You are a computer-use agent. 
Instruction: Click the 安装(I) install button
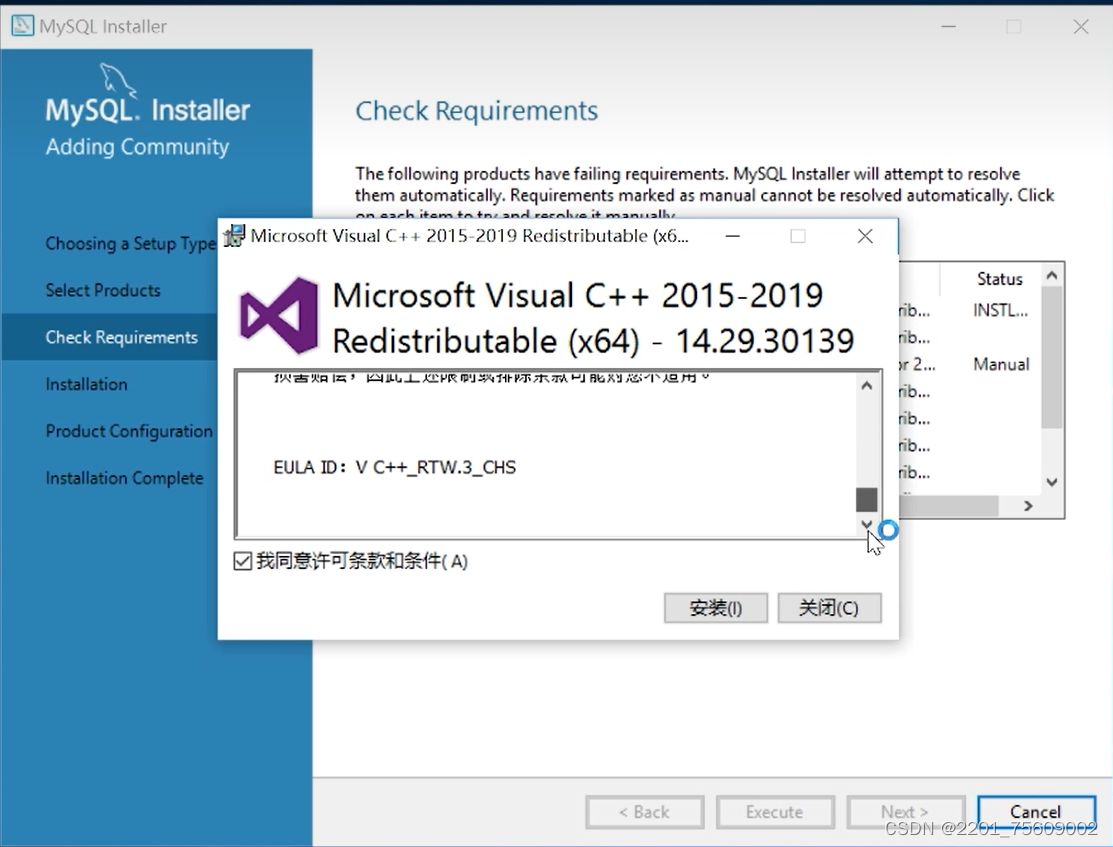point(716,608)
